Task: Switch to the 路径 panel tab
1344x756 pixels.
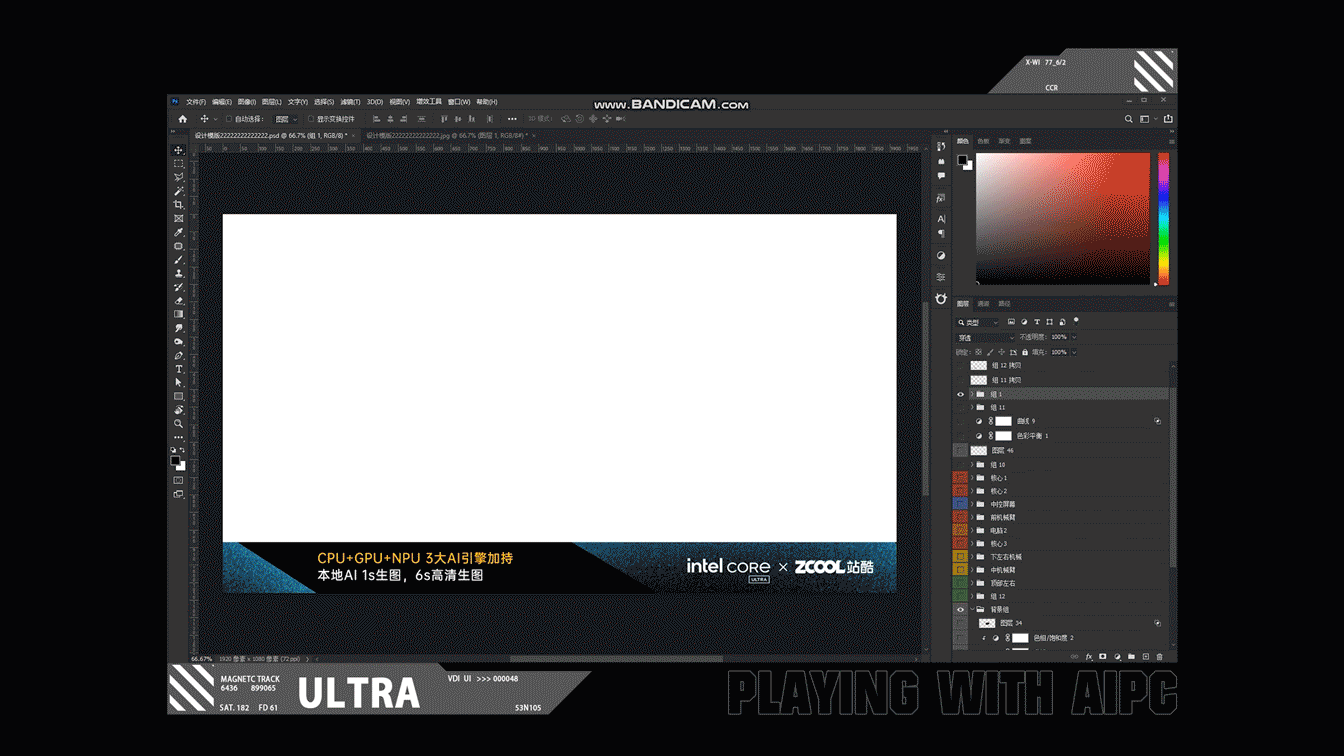Action: (1004, 304)
